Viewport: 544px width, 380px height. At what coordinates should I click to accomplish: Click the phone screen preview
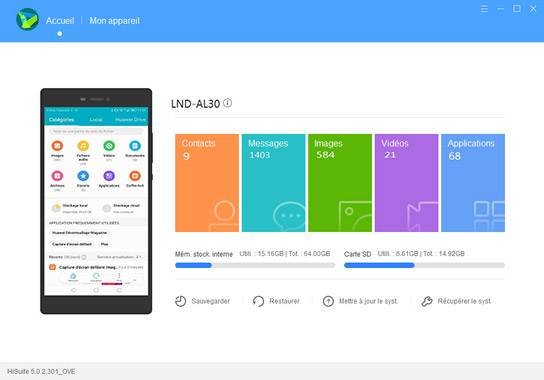[x=96, y=201]
